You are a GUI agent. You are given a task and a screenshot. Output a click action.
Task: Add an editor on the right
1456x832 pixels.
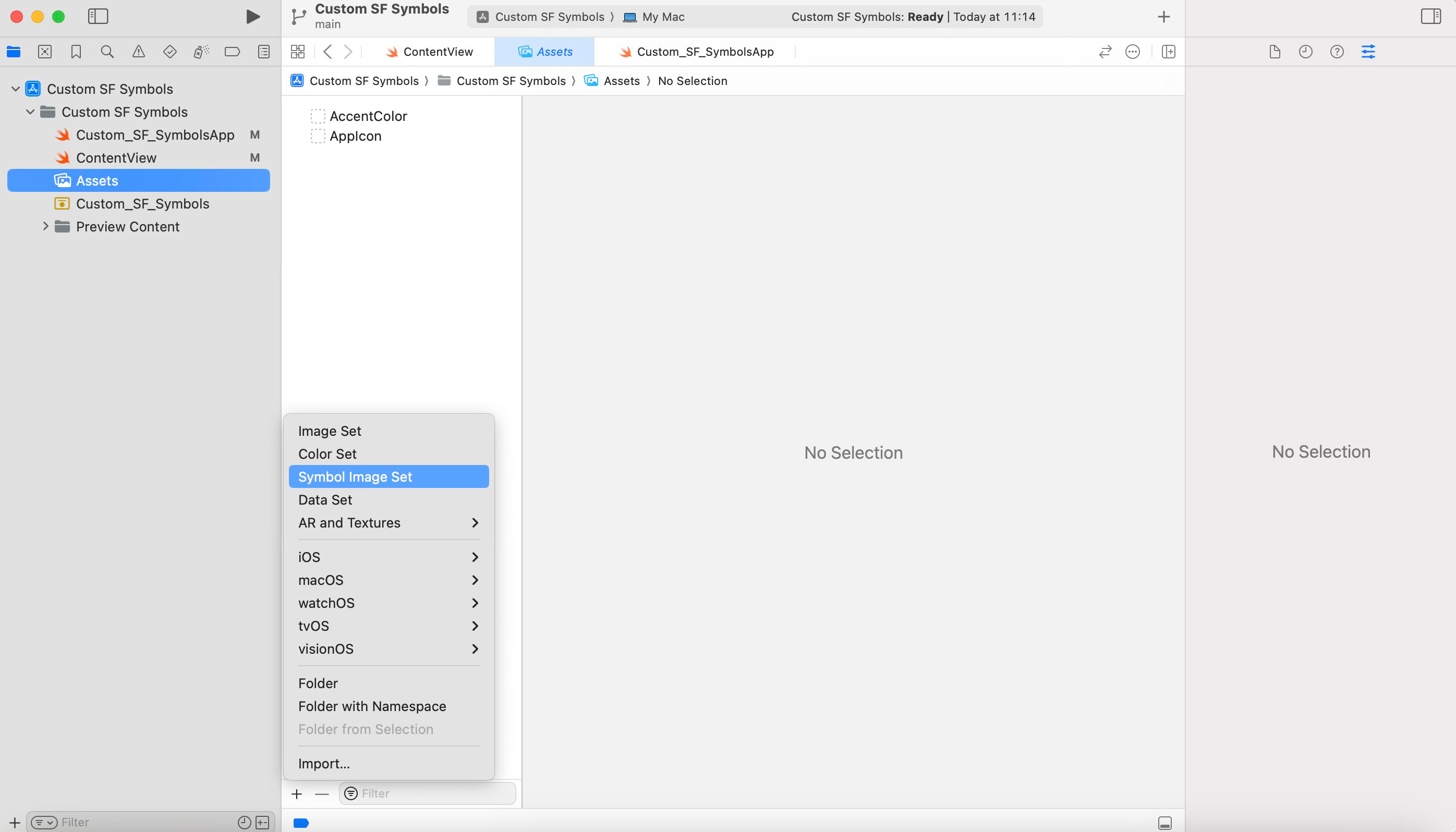[1169, 52]
